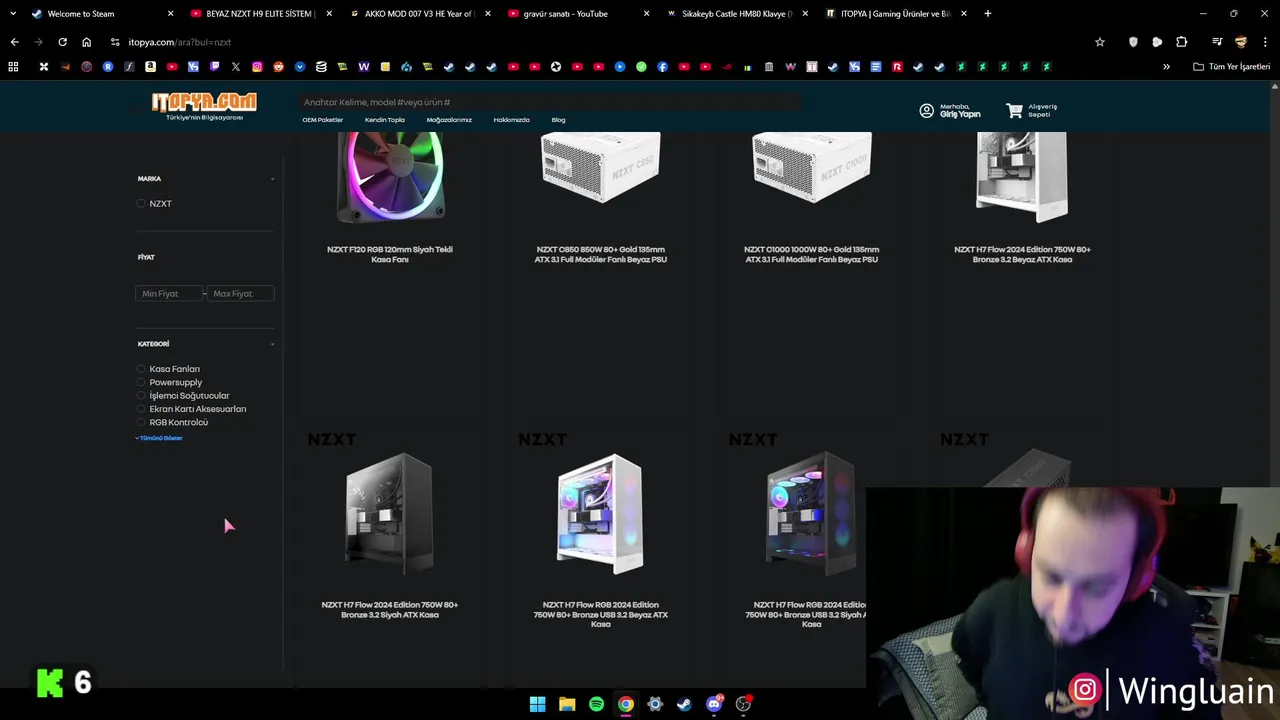Expand Tümünü Göster category list

[x=159, y=438]
